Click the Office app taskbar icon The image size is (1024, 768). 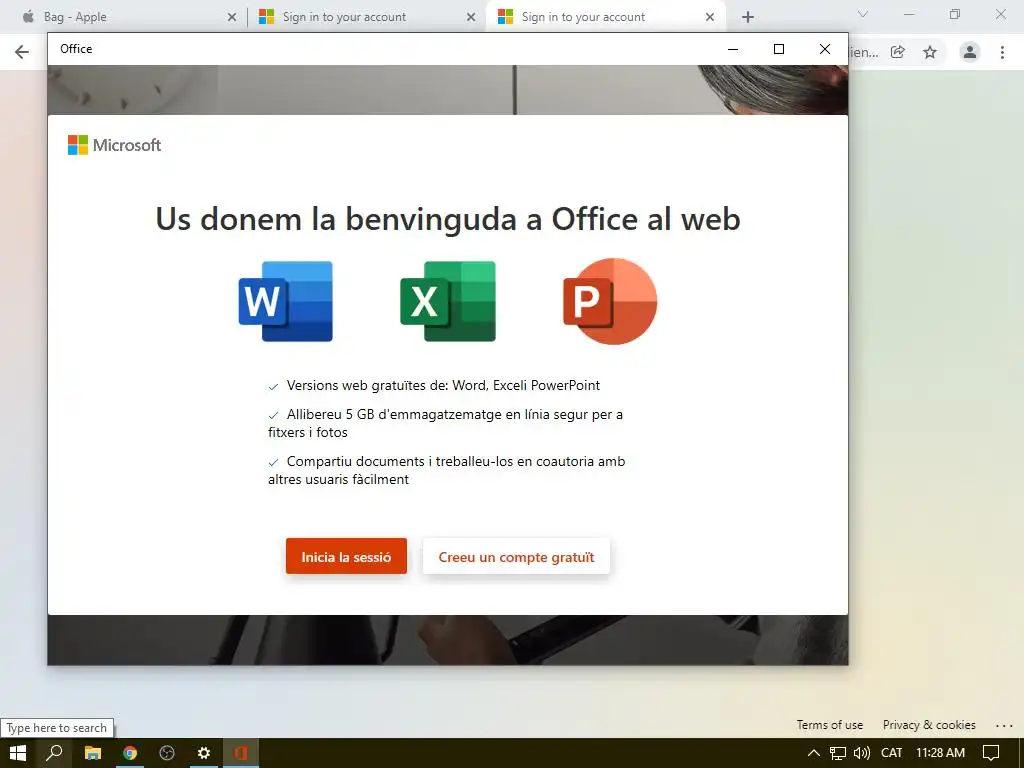pyautogui.click(x=241, y=753)
